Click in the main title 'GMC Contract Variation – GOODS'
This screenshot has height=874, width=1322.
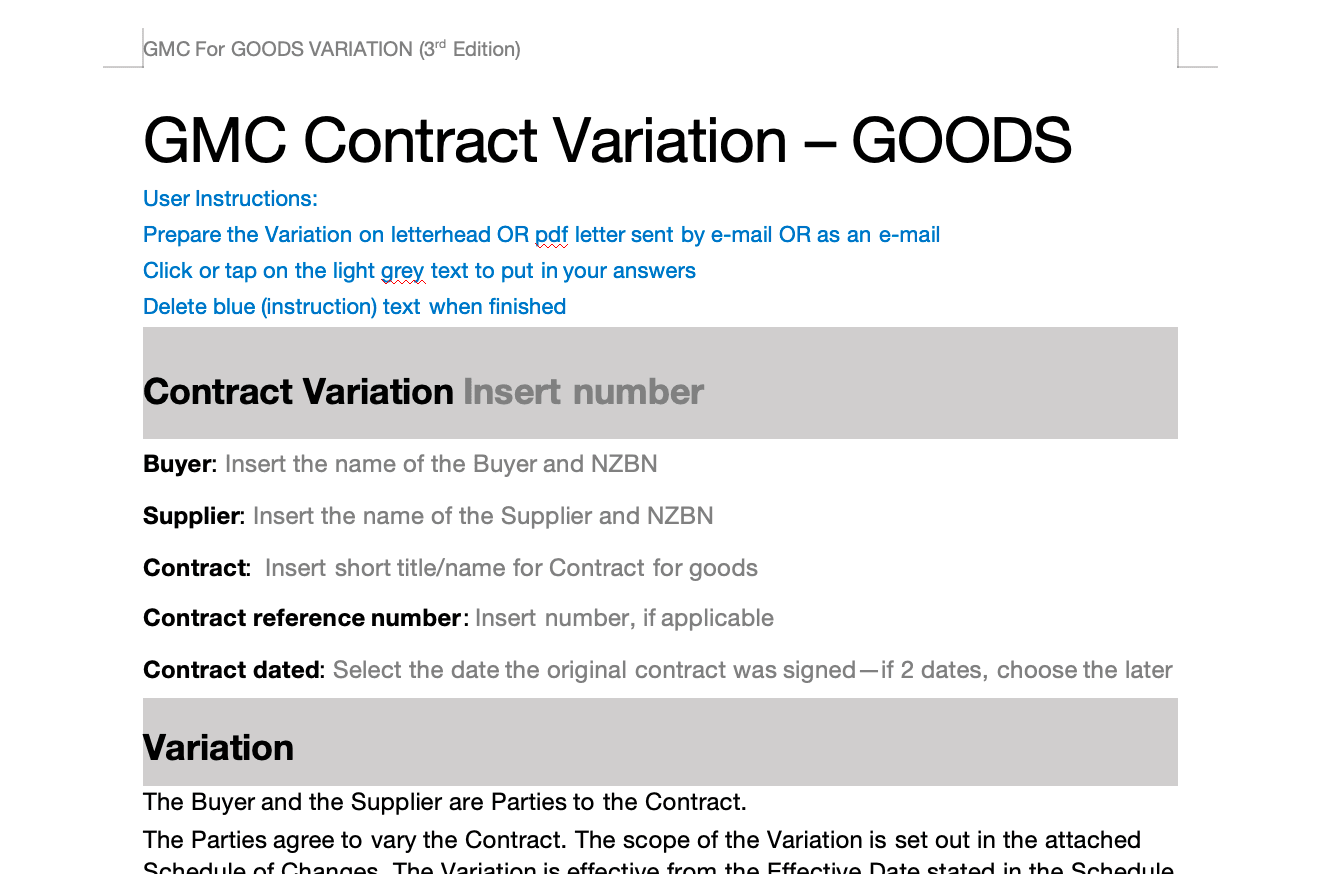point(608,140)
